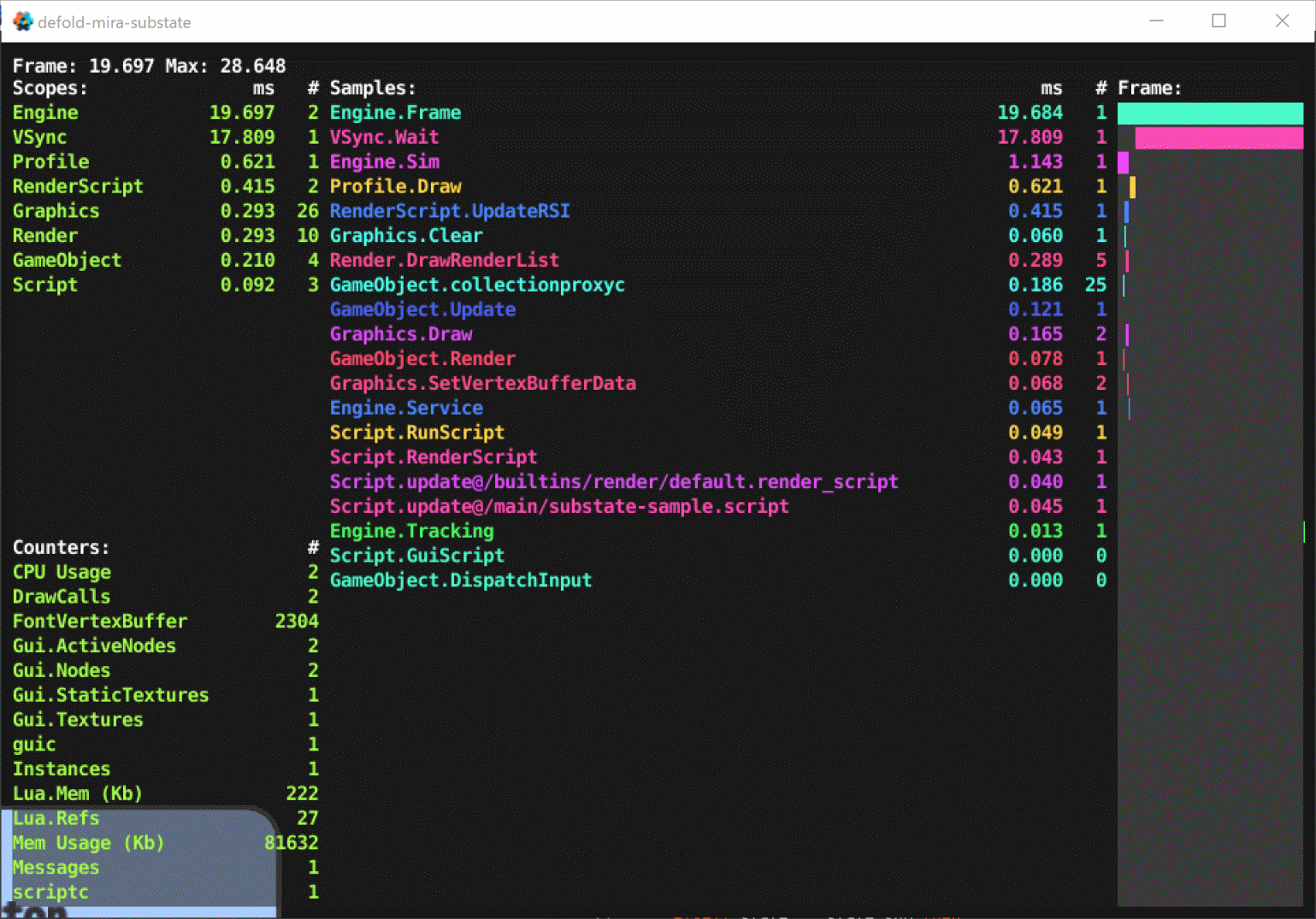The height and width of the screenshot is (919, 1316).
Task: Select the VSync.Wait sample
Action: click(384, 137)
